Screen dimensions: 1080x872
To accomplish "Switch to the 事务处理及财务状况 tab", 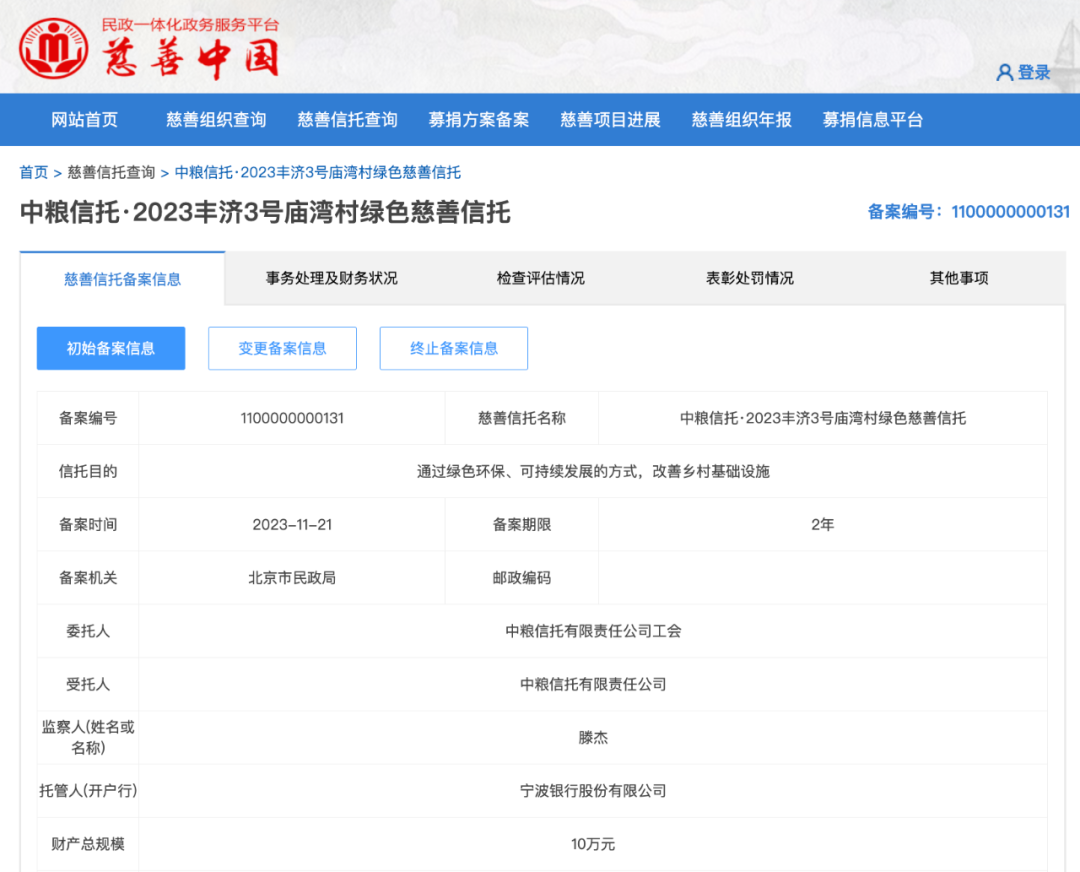I will point(332,278).
